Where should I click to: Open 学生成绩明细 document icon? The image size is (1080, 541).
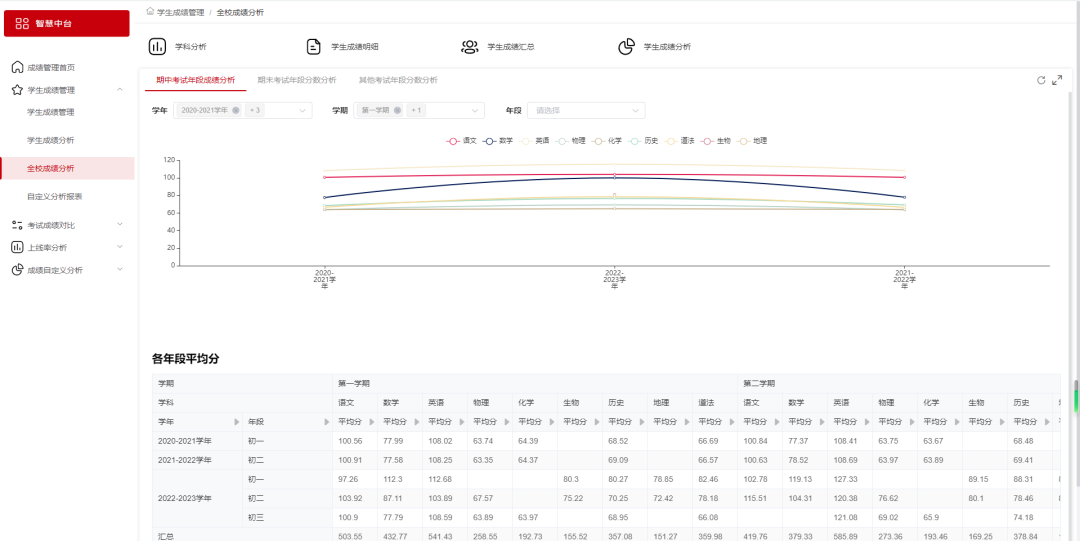[314, 47]
